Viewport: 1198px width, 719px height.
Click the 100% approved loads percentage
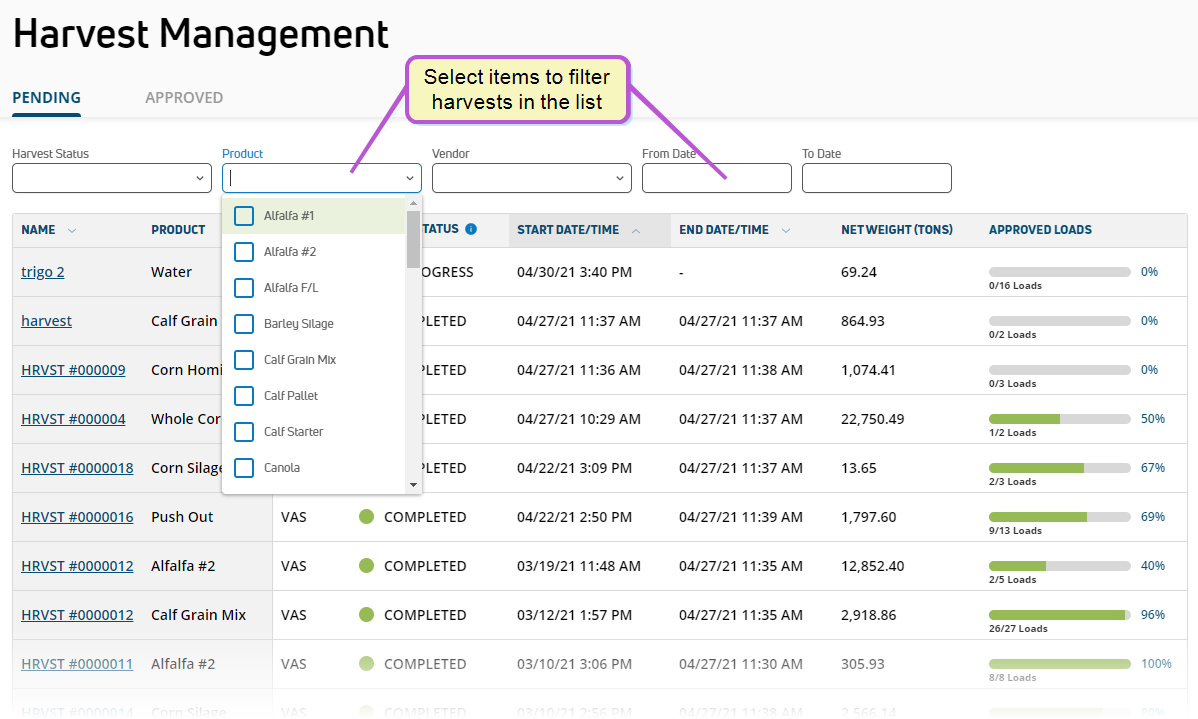1156,664
